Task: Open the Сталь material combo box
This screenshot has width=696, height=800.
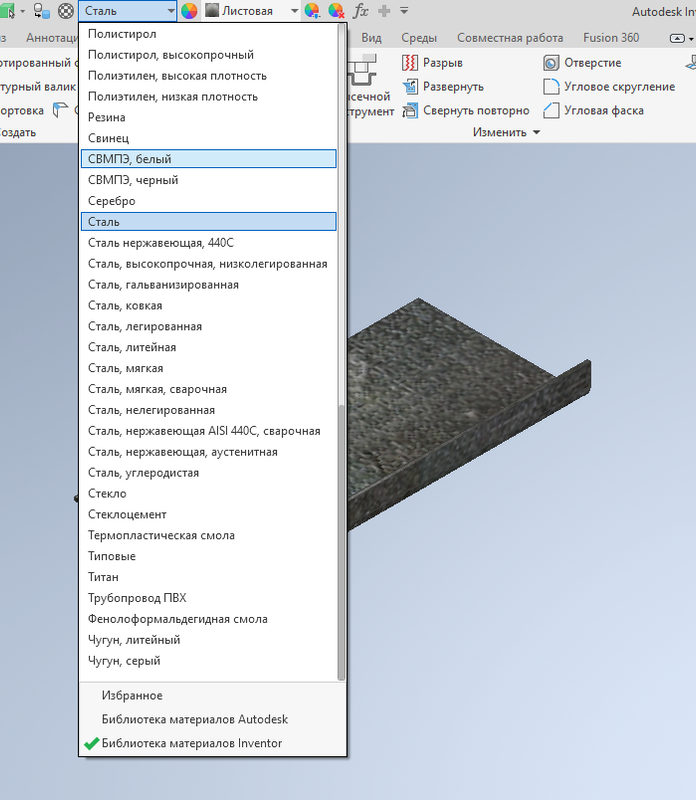Action: click(x=128, y=11)
